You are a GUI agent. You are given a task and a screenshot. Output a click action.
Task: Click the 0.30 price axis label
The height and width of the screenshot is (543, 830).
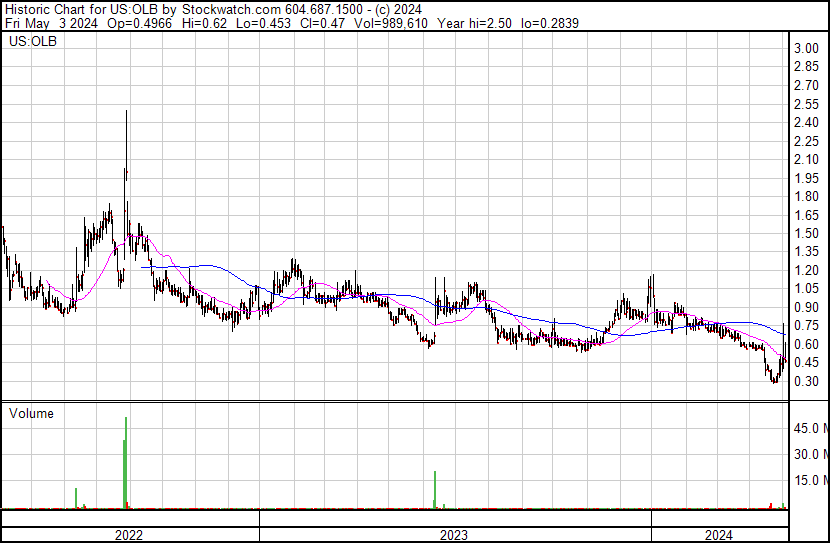[x=806, y=381]
